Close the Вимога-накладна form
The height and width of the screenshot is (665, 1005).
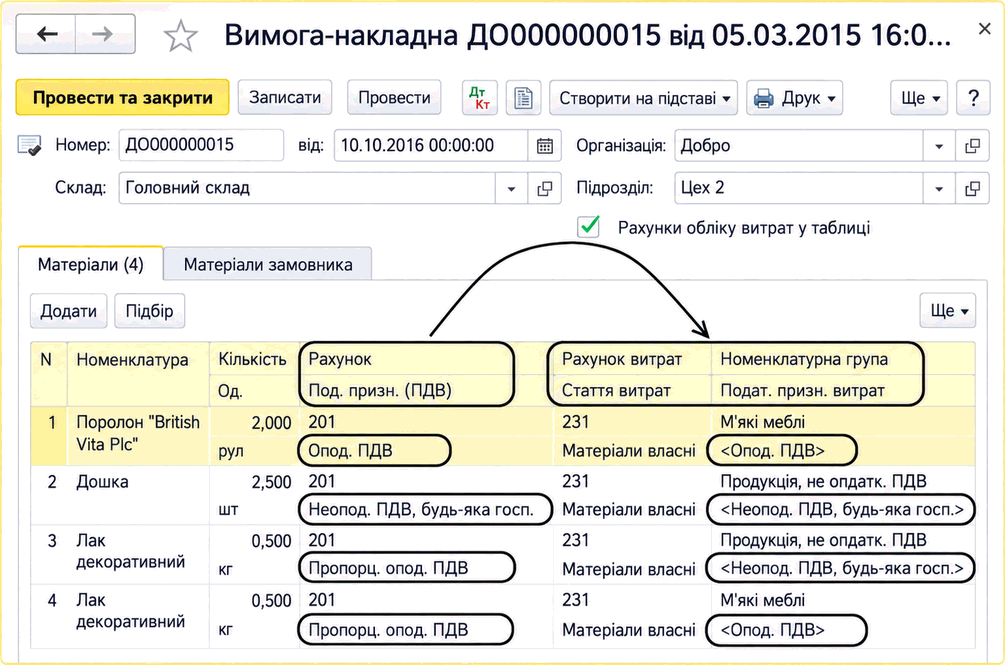[984, 29]
